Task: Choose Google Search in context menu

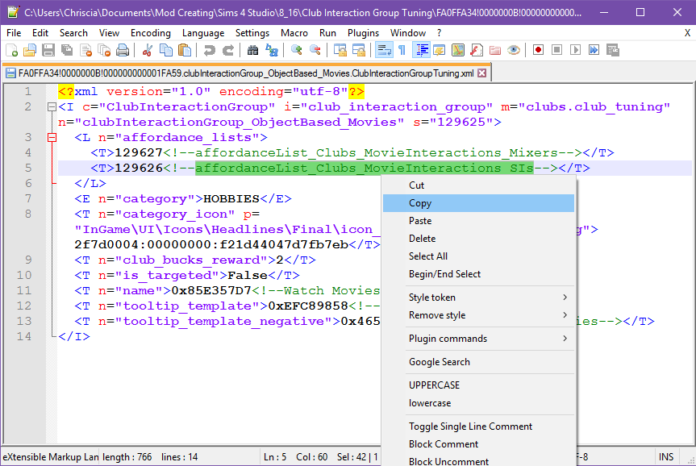Action: point(439,362)
